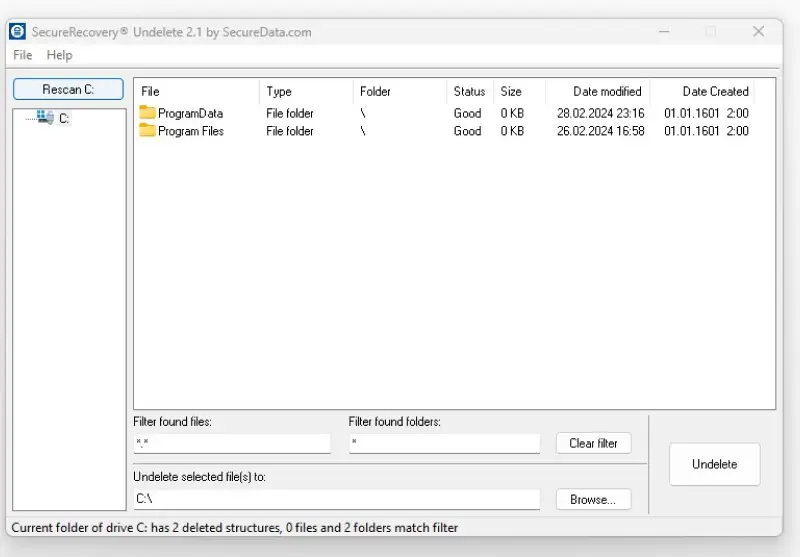Click created date of Program Files row

coord(706,131)
